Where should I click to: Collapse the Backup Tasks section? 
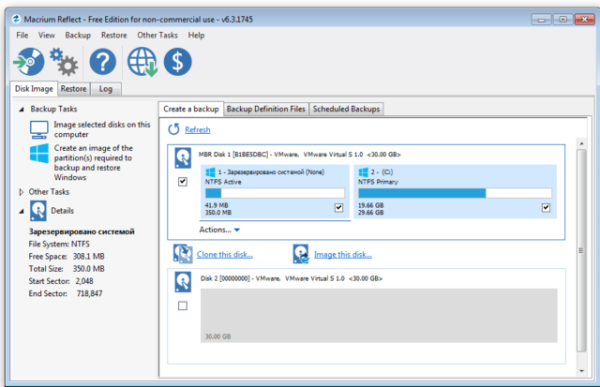click(21, 109)
